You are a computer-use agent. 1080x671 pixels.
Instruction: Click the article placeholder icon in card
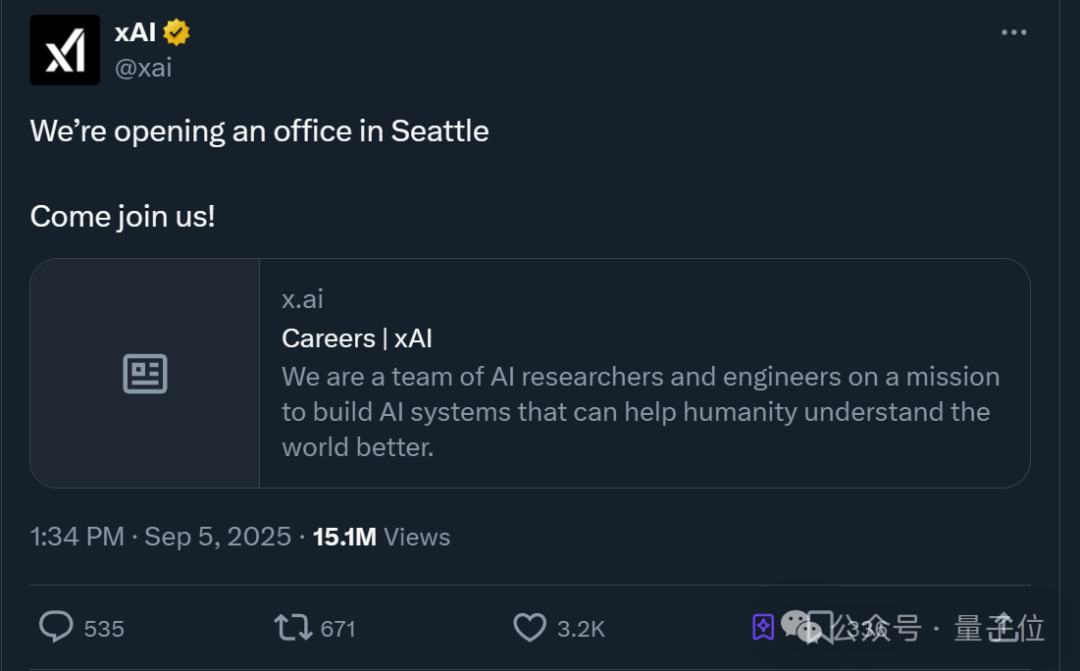click(145, 373)
